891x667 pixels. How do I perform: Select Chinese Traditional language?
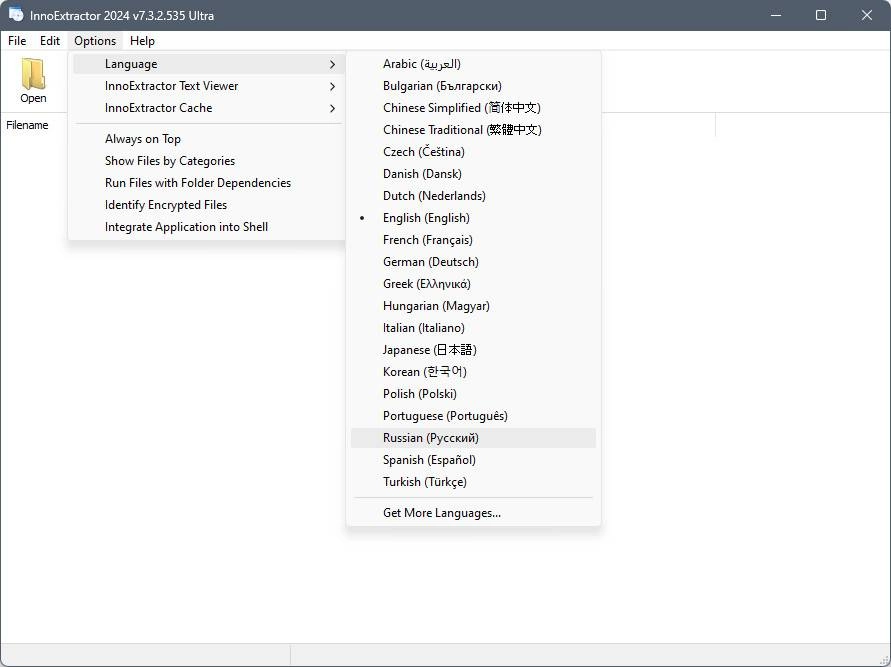click(473, 130)
